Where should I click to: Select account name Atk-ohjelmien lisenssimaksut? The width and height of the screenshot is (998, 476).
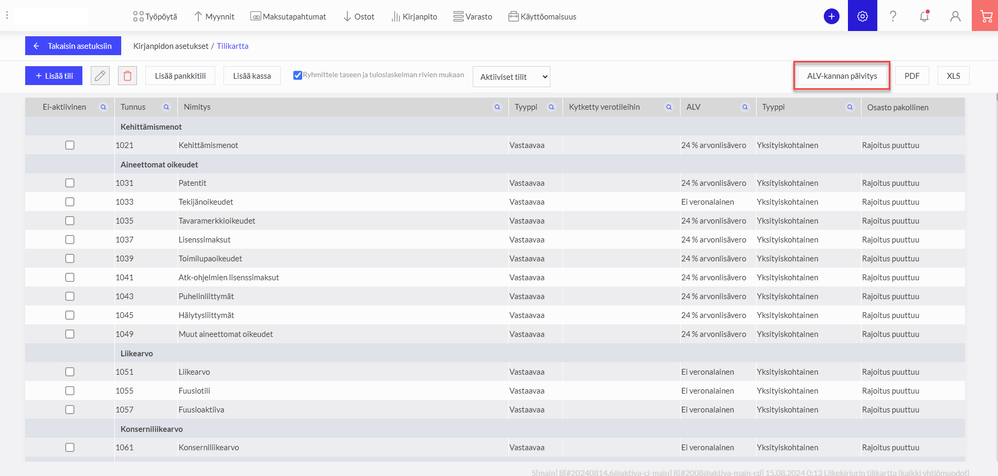coord(229,277)
